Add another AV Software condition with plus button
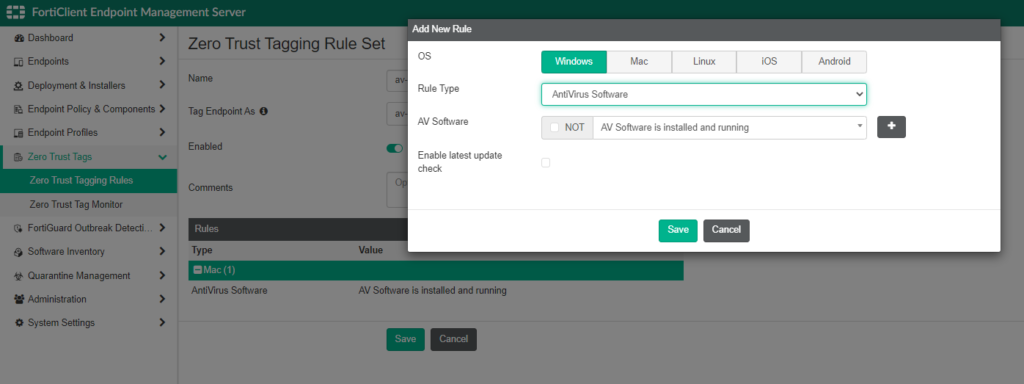This screenshot has height=384, width=1024. pyautogui.click(x=891, y=127)
